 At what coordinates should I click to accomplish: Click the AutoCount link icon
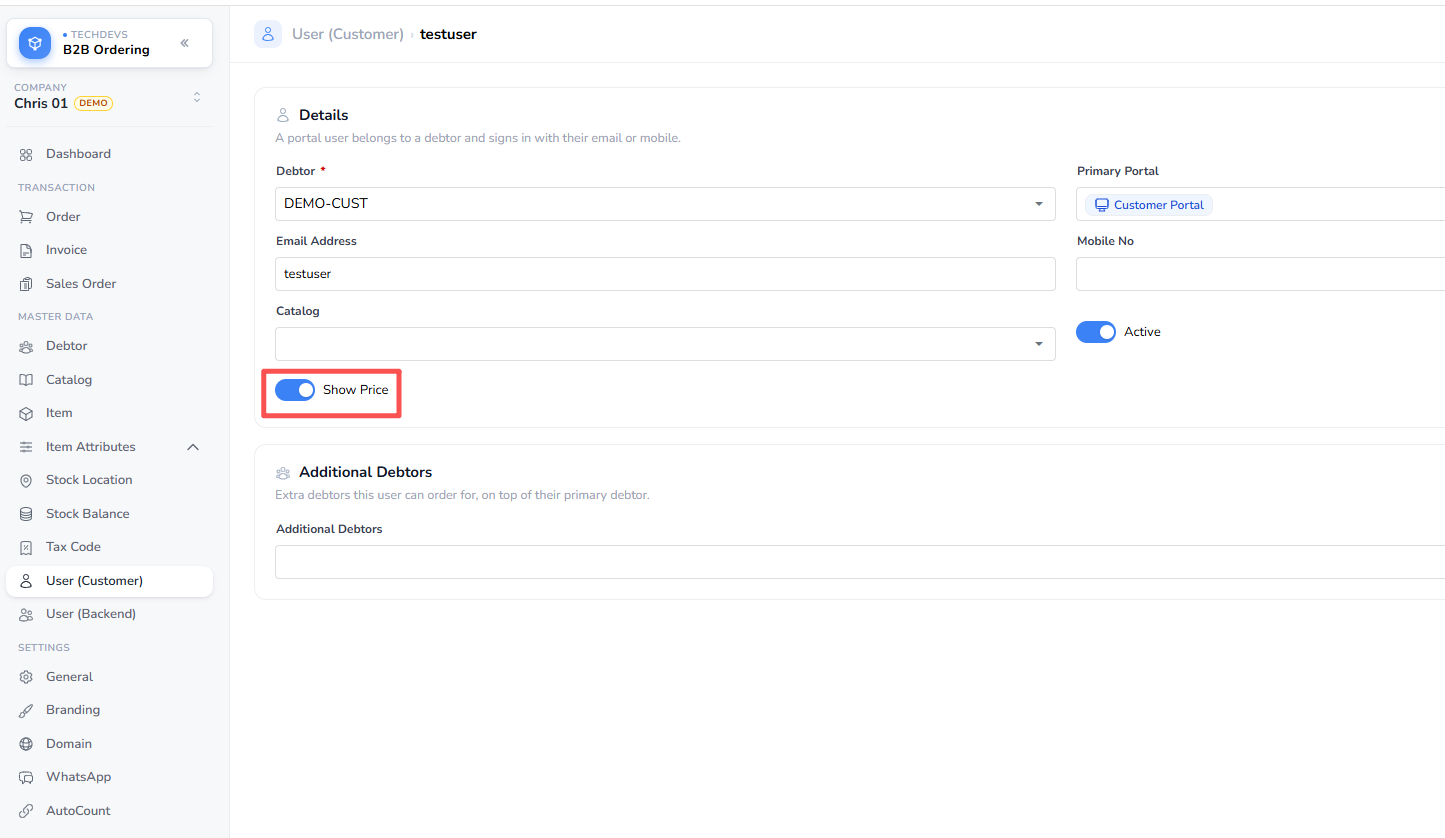pos(26,811)
